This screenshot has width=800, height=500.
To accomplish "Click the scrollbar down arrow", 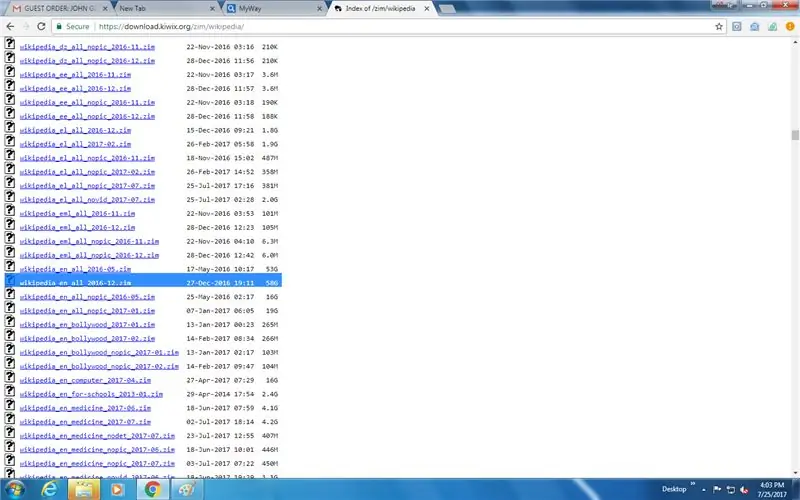I will click(x=795, y=473).
